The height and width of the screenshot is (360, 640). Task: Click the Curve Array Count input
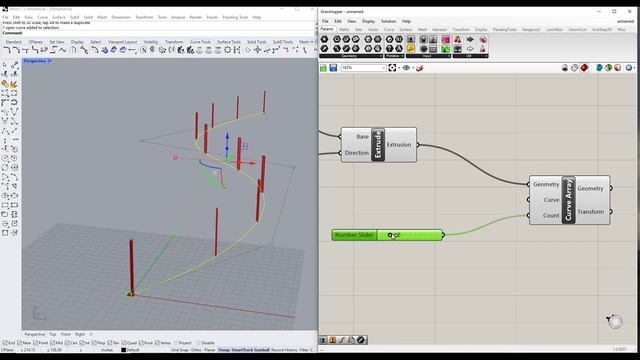[x=551, y=216]
